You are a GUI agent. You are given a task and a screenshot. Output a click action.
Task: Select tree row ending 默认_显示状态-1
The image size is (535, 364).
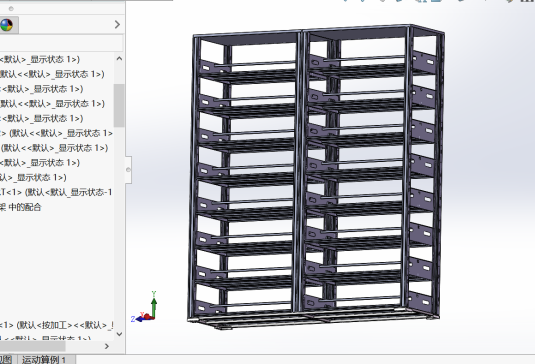(56, 192)
